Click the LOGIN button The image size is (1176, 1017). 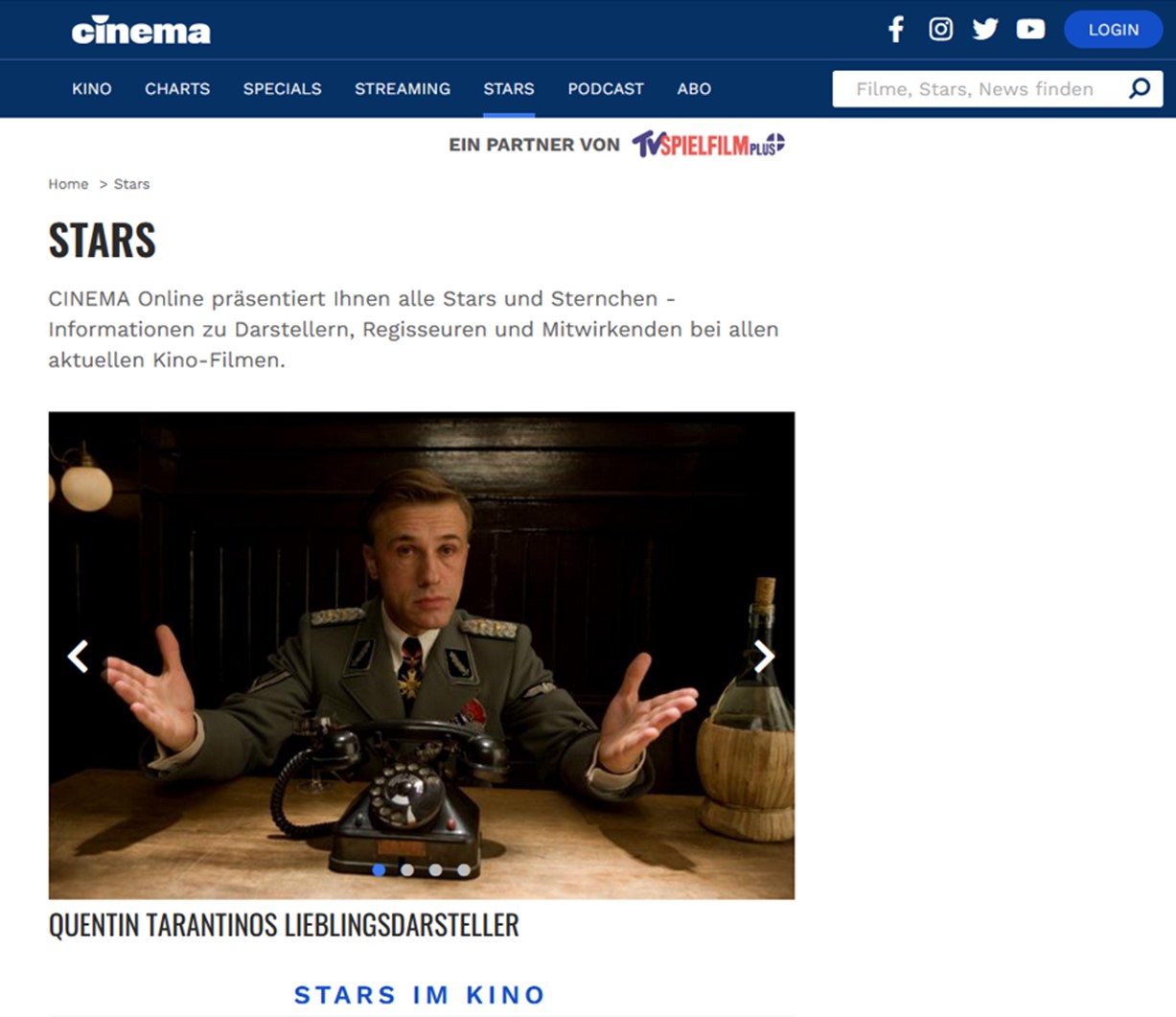(x=1114, y=30)
